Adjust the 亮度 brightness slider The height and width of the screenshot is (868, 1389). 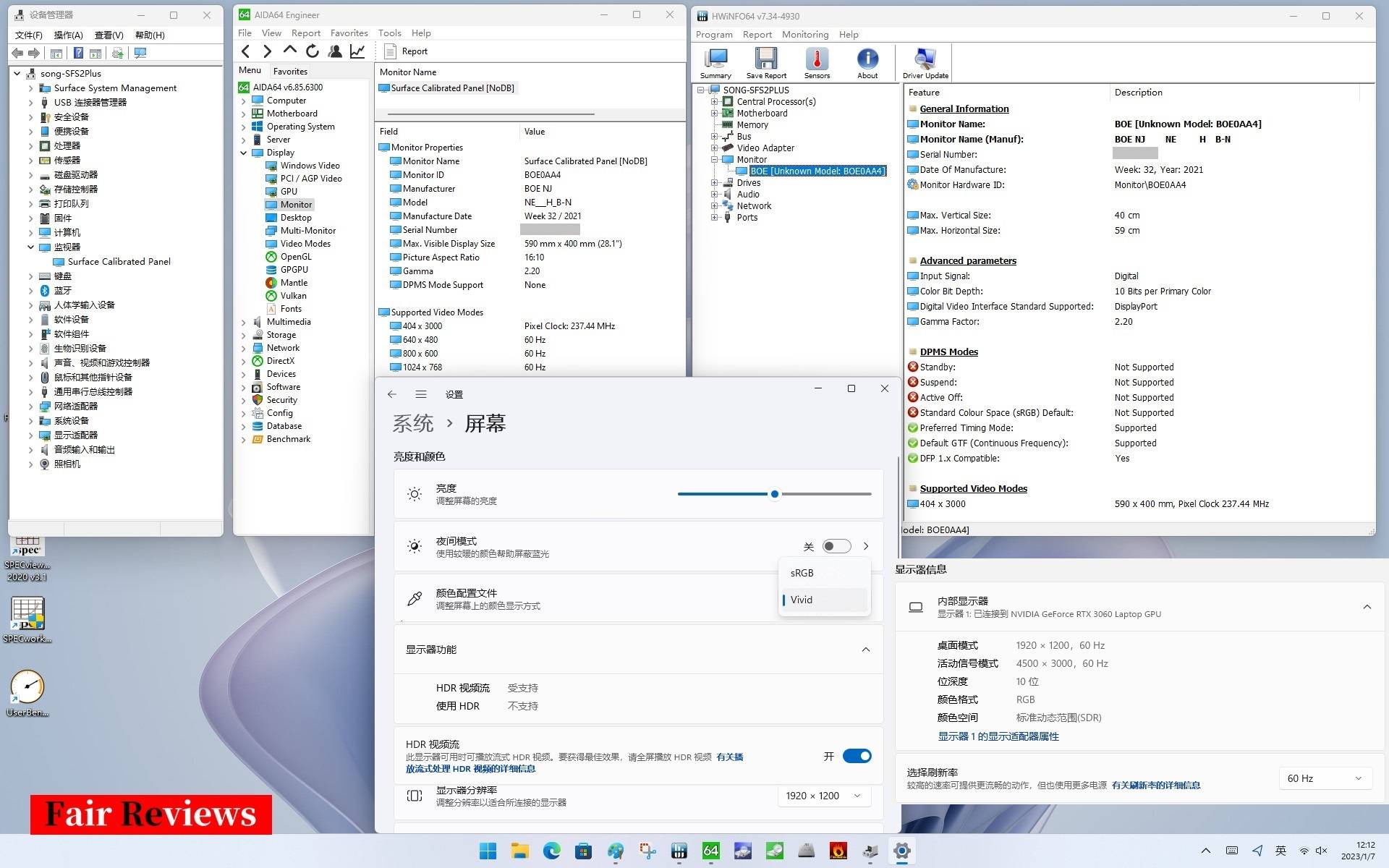[x=774, y=494]
